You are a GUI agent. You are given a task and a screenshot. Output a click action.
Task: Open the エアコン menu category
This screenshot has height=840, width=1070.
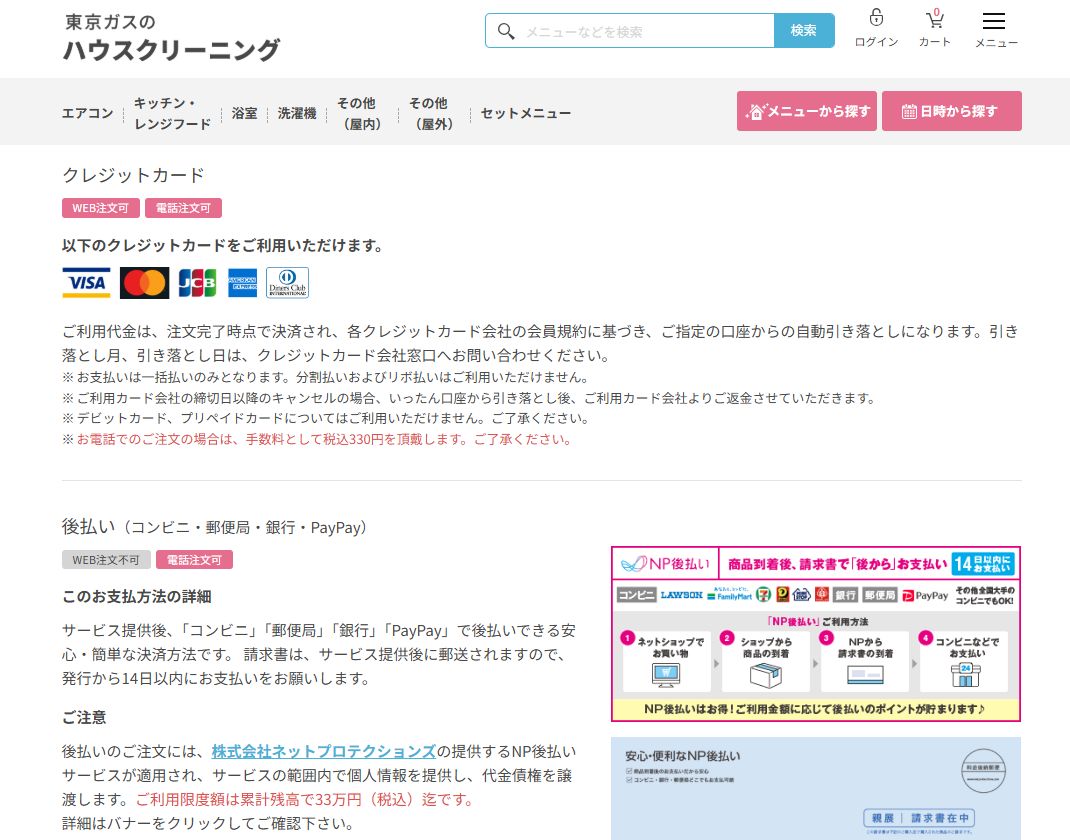[x=88, y=113]
